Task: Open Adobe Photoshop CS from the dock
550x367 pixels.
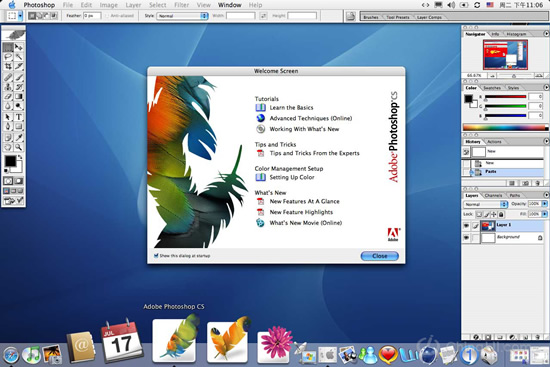Action: coord(174,340)
